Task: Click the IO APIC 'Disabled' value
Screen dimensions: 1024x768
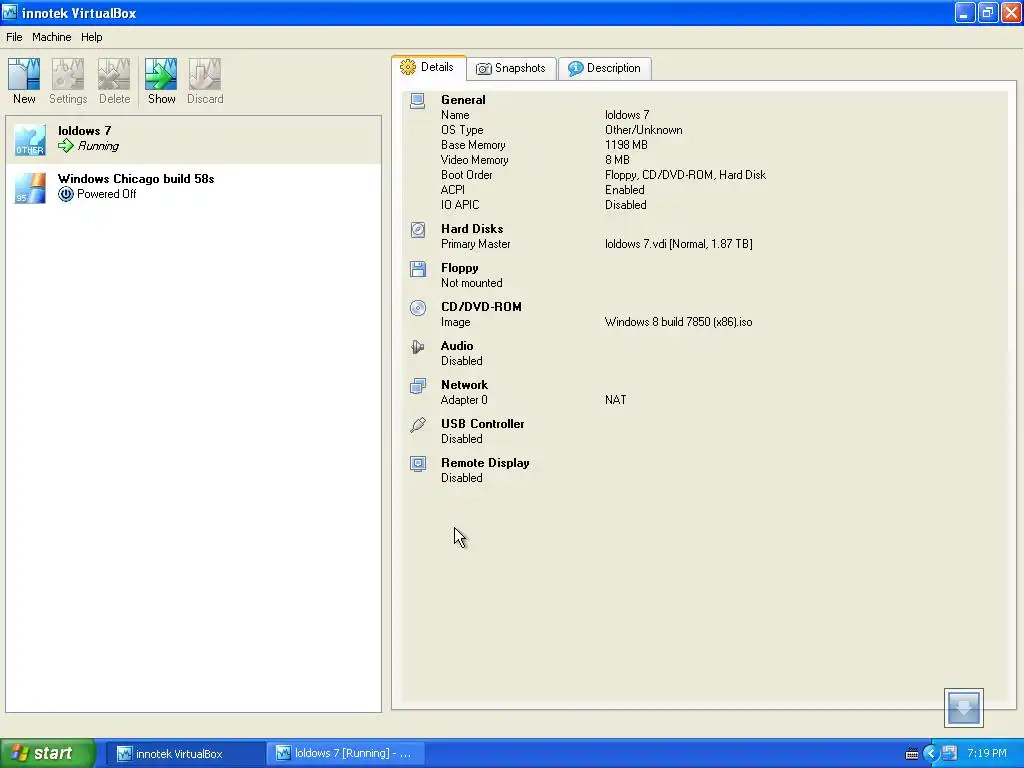Action: (x=626, y=205)
